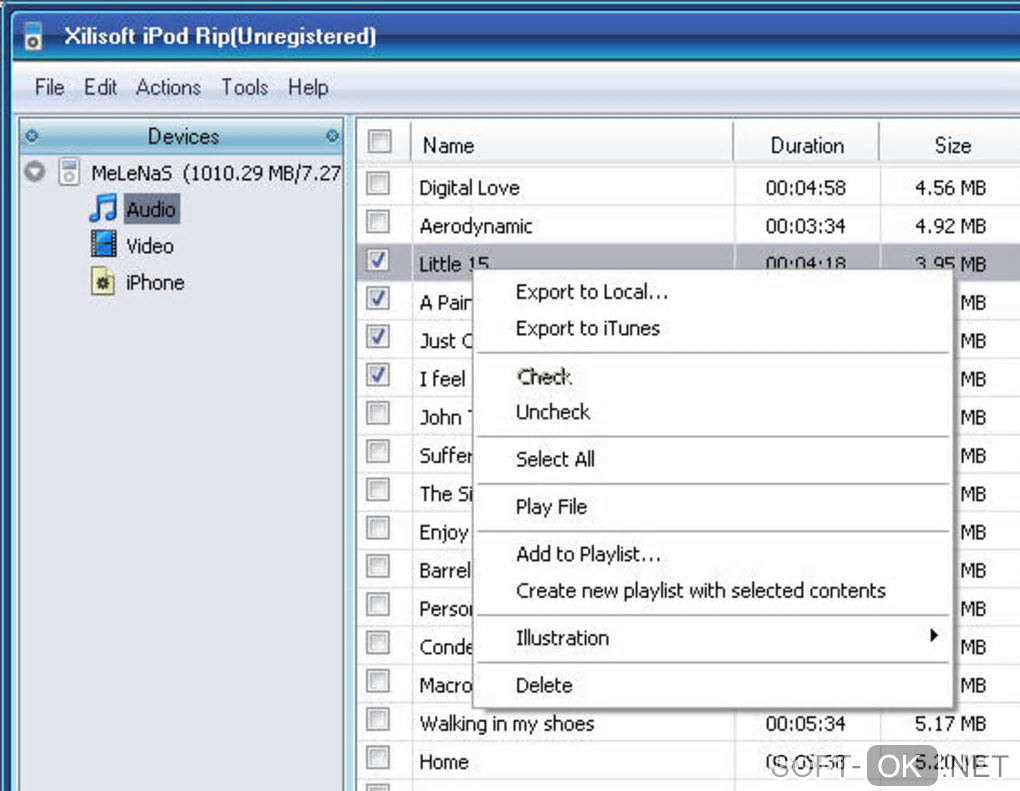Image resolution: width=1020 pixels, height=791 pixels.
Task: Click the 4.92 MB size cell
Action: click(950, 226)
